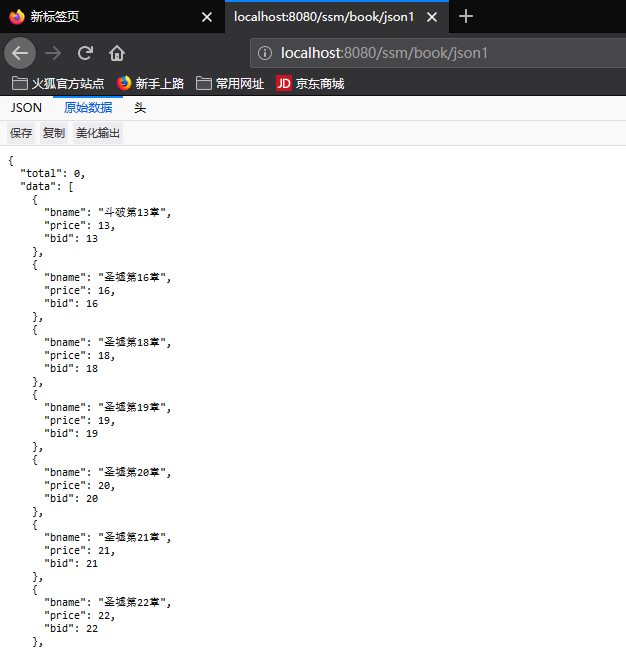Click the bname 圣墟第19章 line
The image size is (626, 649).
click(108, 407)
